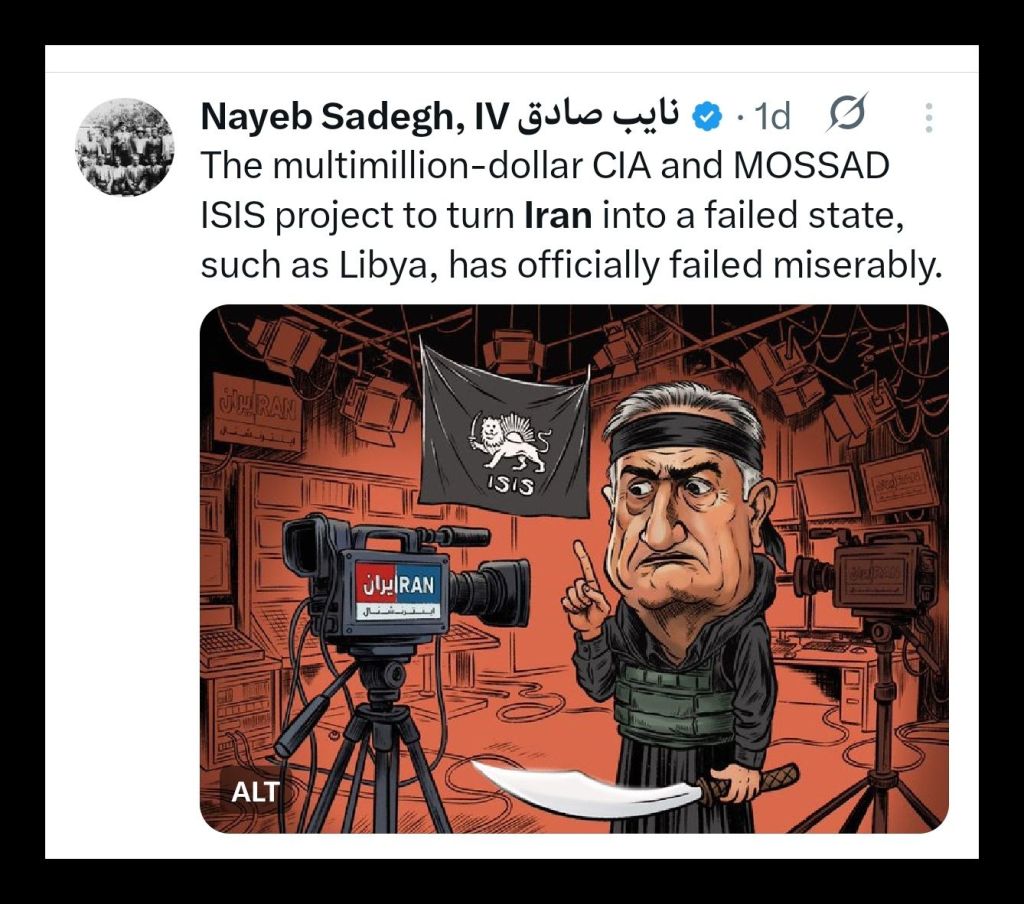Click the word MOSSAD in tweet text
Image resolution: width=1024 pixels, height=904 pixels.
pyautogui.click(x=811, y=166)
